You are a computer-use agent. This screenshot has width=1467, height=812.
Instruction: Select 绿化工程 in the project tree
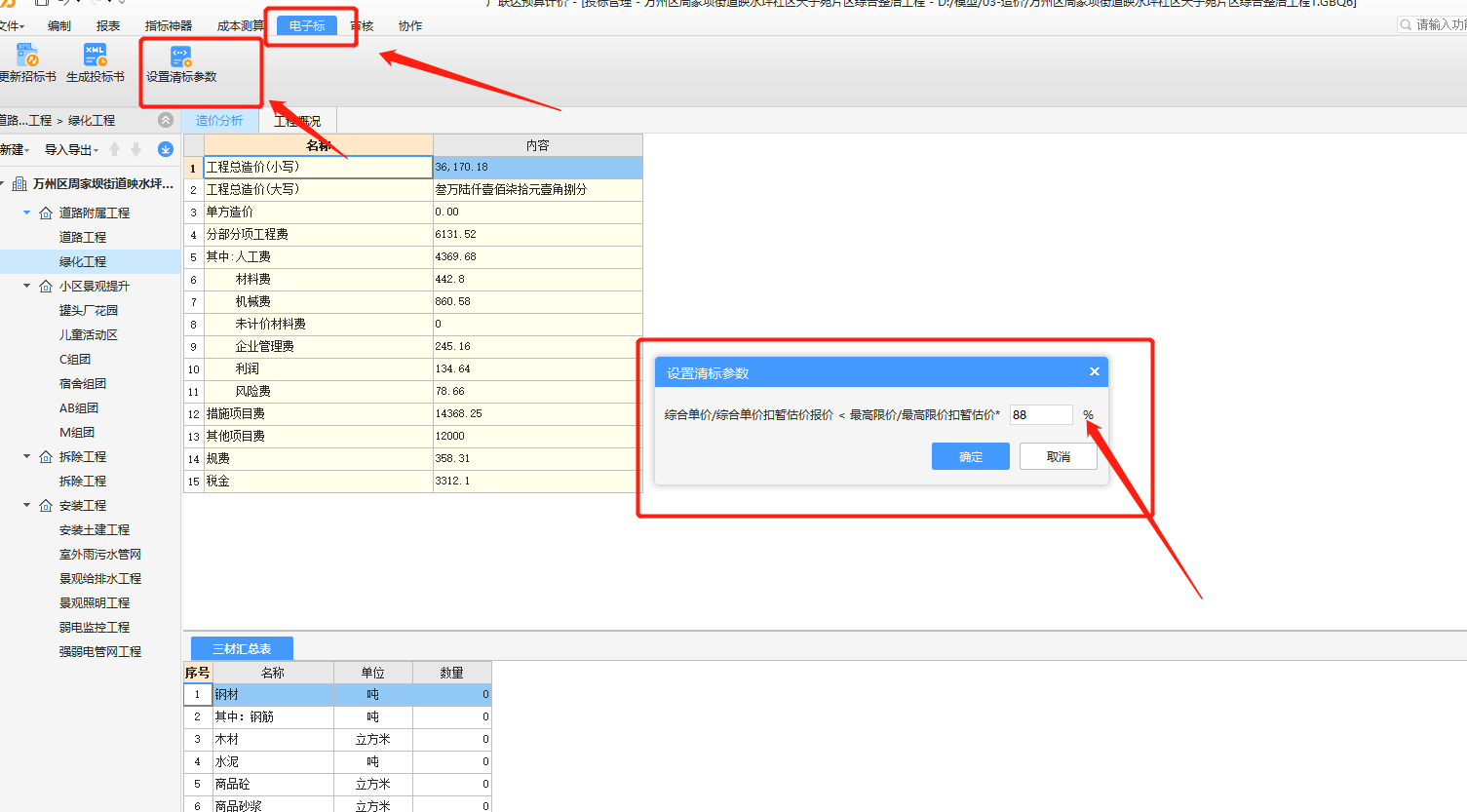pyautogui.click(x=83, y=261)
